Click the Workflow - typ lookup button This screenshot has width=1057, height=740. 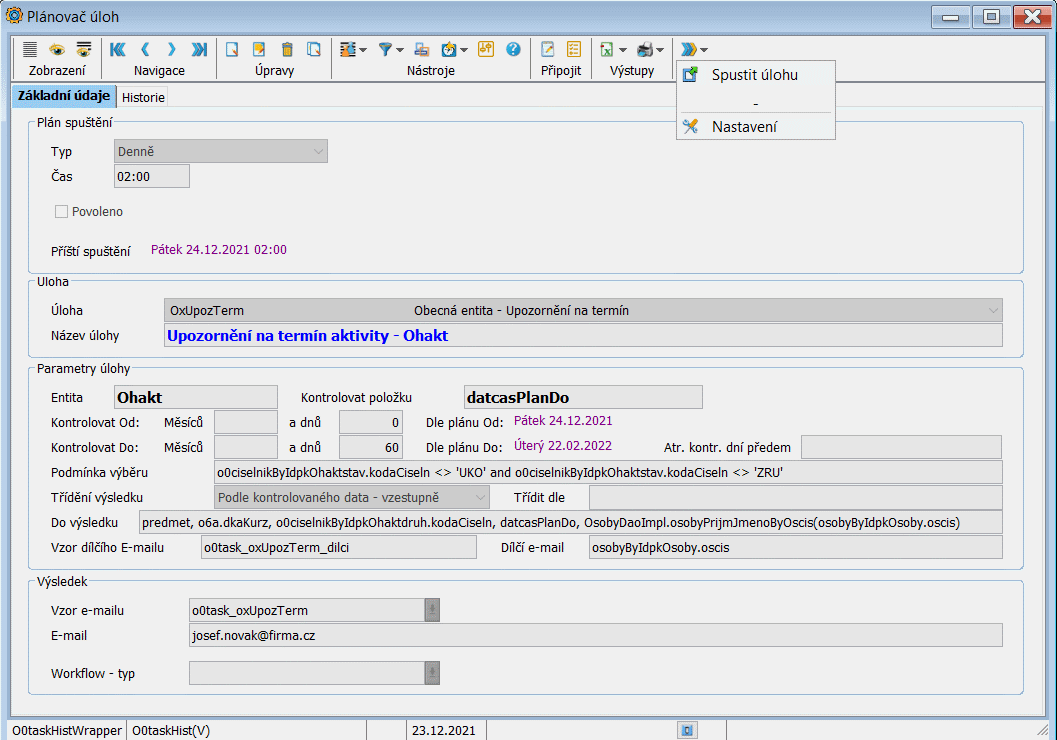tap(432, 673)
